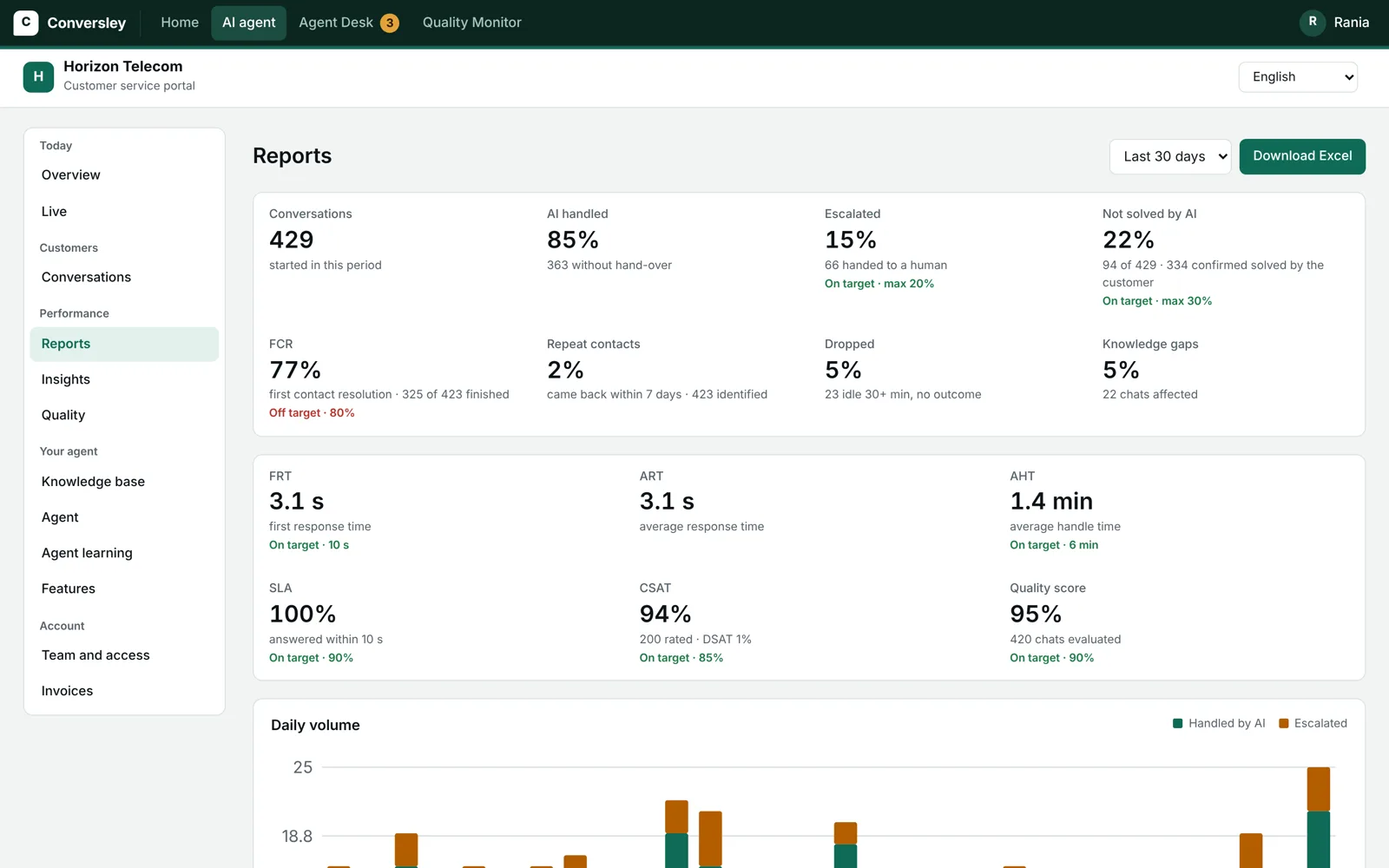This screenshot has height=868, width=1389.
Task: Open Invoices in the sidebar
Action: point(124,691)
